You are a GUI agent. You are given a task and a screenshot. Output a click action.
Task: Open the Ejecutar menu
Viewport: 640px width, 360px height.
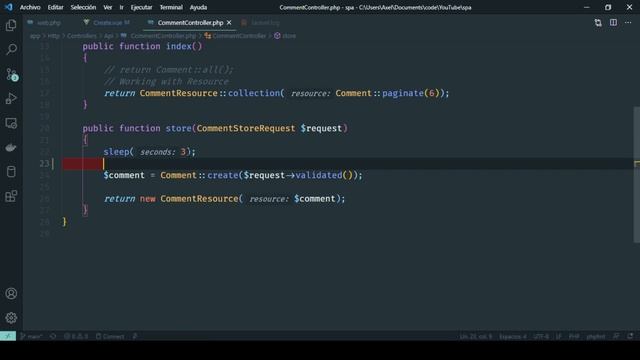point(141,7)
